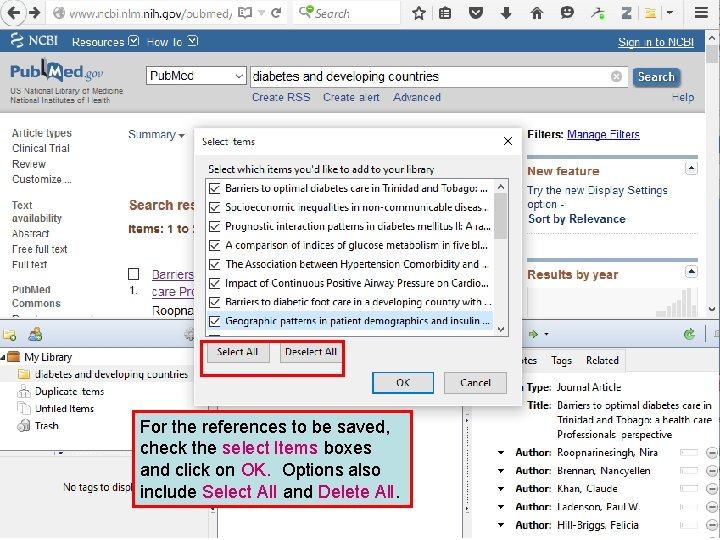This screenshot has width=720, height=540.
Task: Click the New Group icon in Zotero pane
Action: coord(35,334)
